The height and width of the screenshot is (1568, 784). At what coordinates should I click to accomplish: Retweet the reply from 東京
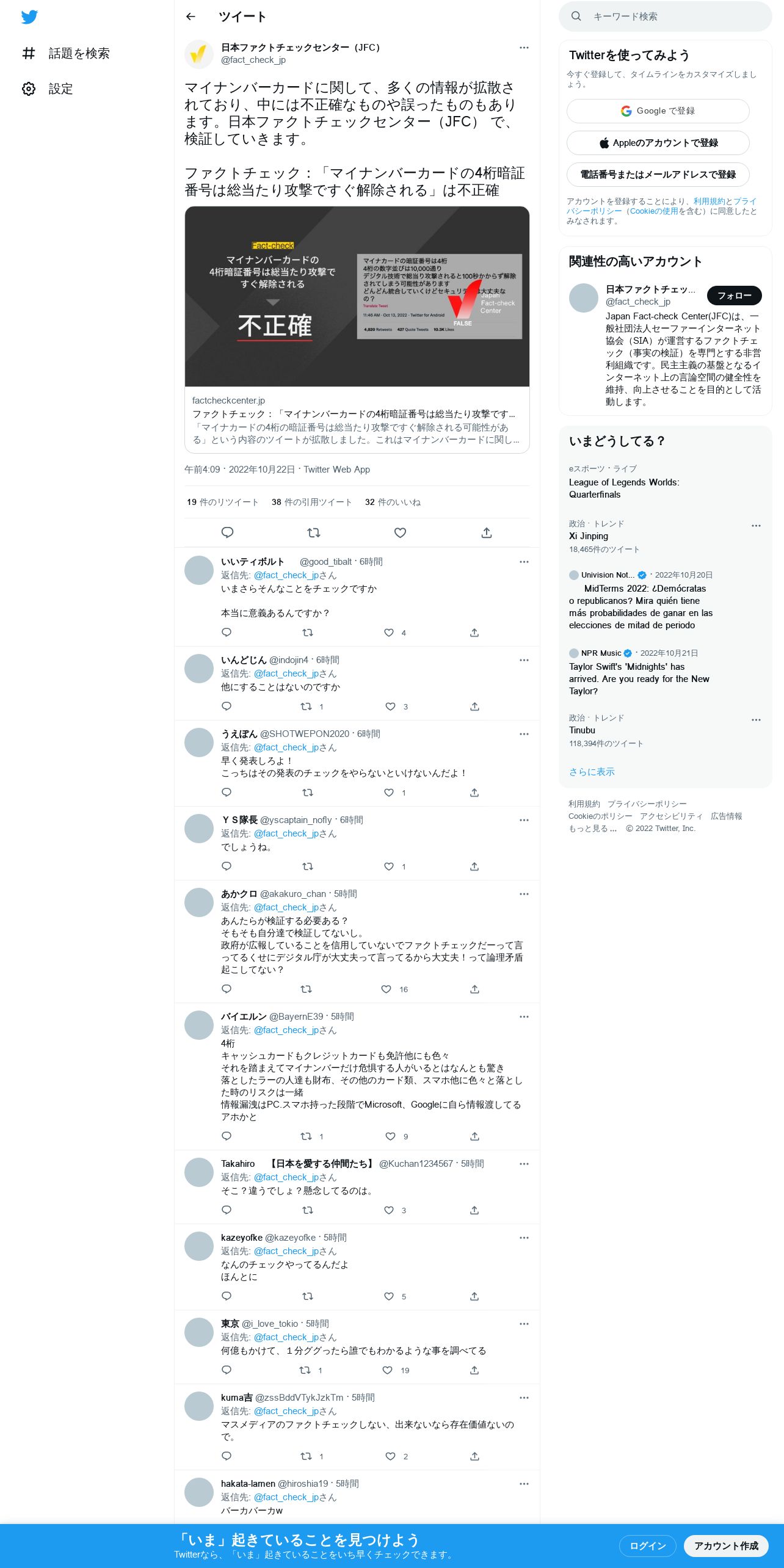tap(305, 1370)
